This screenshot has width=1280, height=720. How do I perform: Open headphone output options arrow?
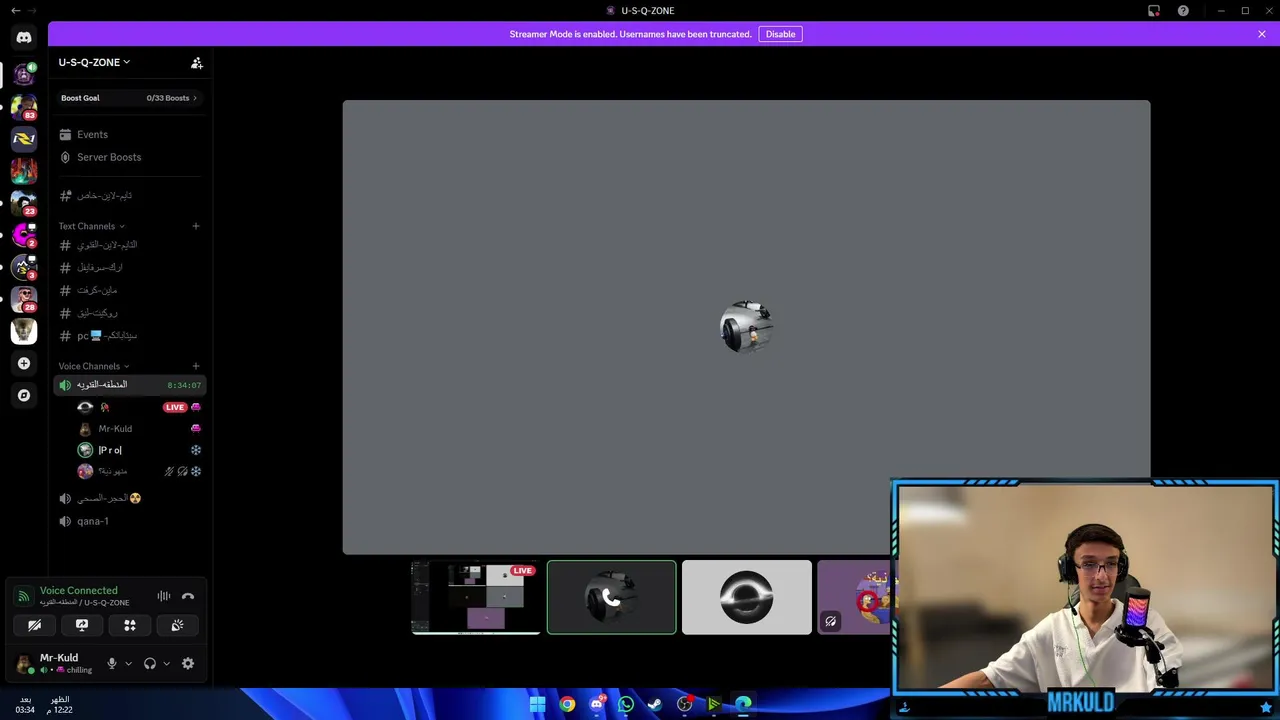click(166, 663)
